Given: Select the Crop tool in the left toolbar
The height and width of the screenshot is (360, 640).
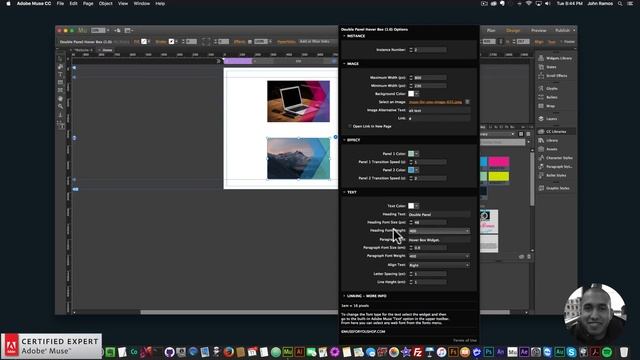Looking at the screenshot, I should 60,67.
